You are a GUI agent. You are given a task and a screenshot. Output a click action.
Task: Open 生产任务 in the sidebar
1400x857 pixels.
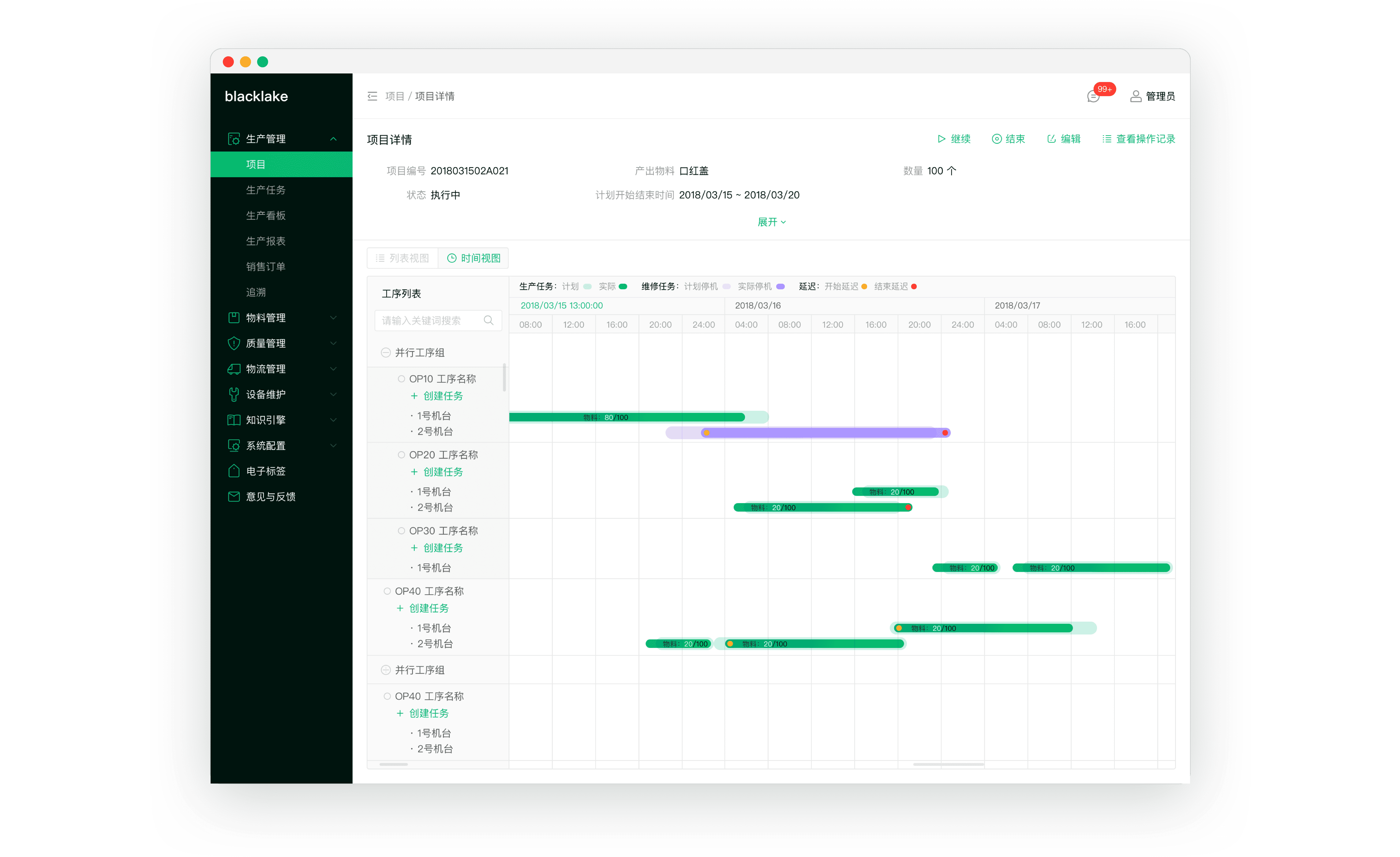point(265,190)
